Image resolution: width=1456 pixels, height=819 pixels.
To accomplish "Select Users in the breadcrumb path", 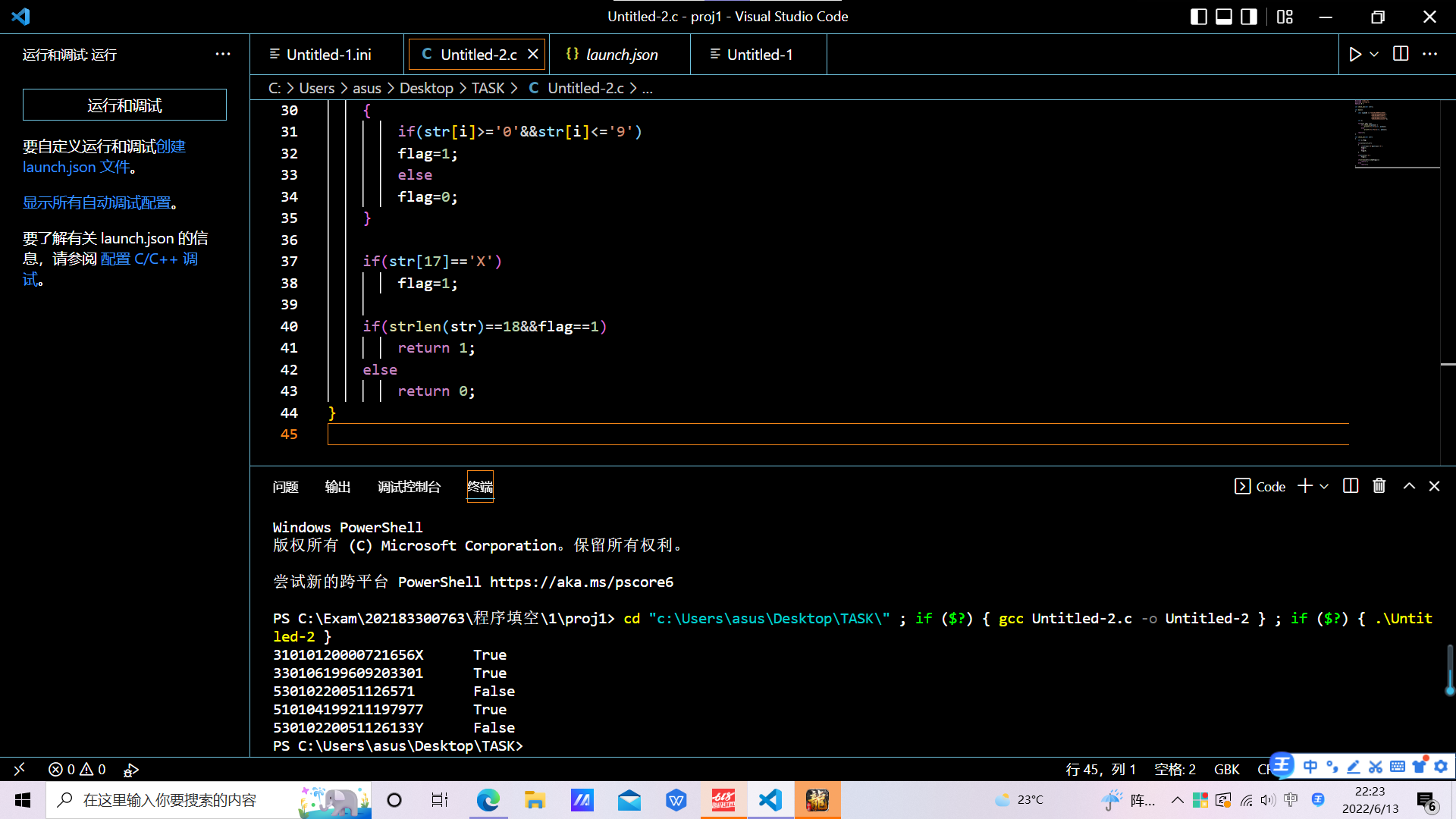I will (316, 88).
